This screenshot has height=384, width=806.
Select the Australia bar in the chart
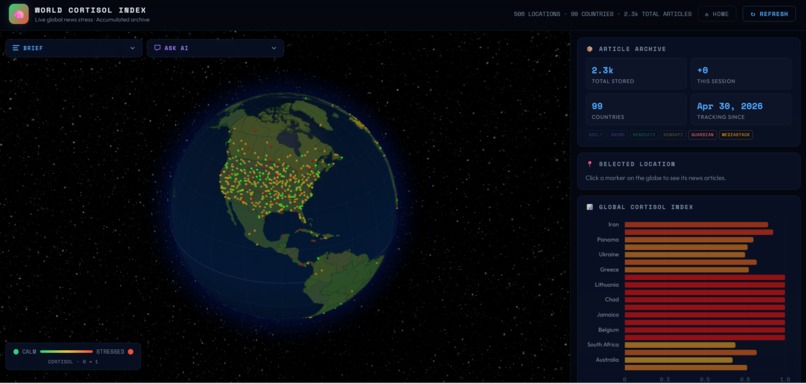[x=679, y=360]
